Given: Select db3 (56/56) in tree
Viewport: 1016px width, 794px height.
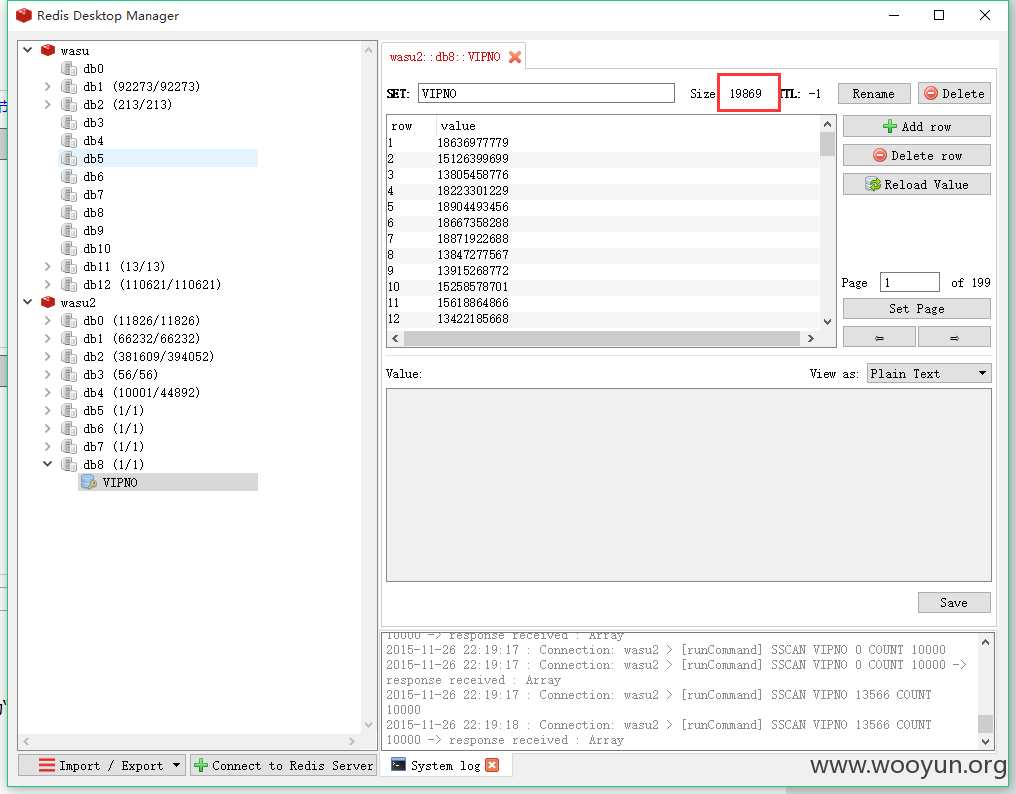Looking at the screenshot, I should point(121,374).
